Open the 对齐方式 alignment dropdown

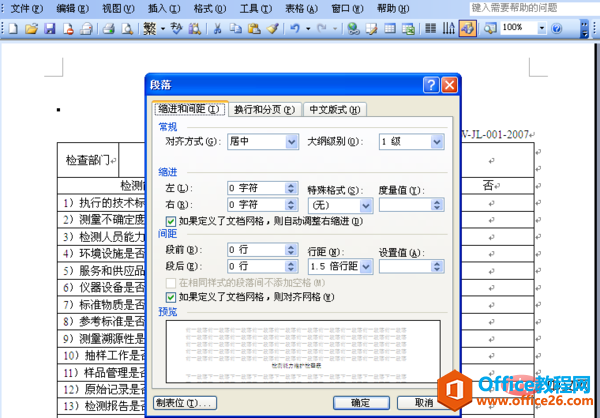292,142
